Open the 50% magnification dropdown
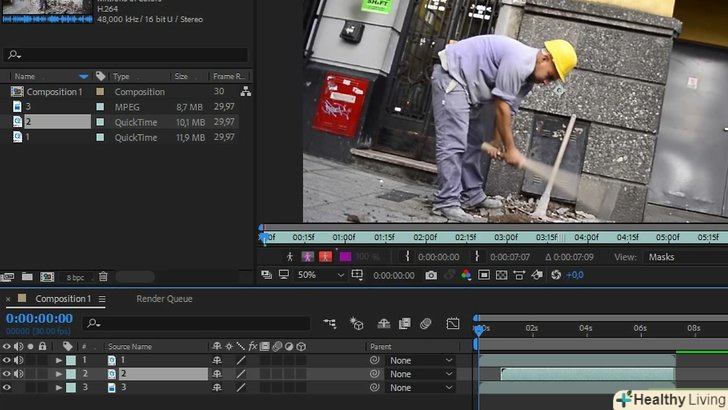This screenshot has height=410, width=728. click(x=320, y=275)
